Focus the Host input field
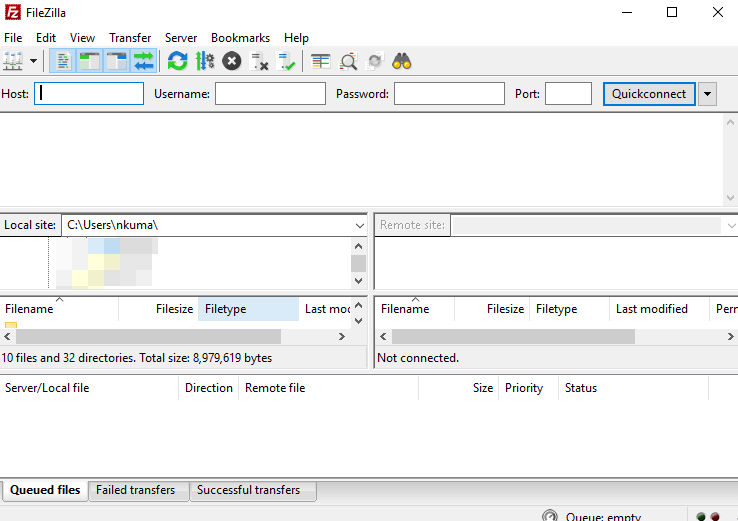The image size is (738, 521). tap(89, 93)
